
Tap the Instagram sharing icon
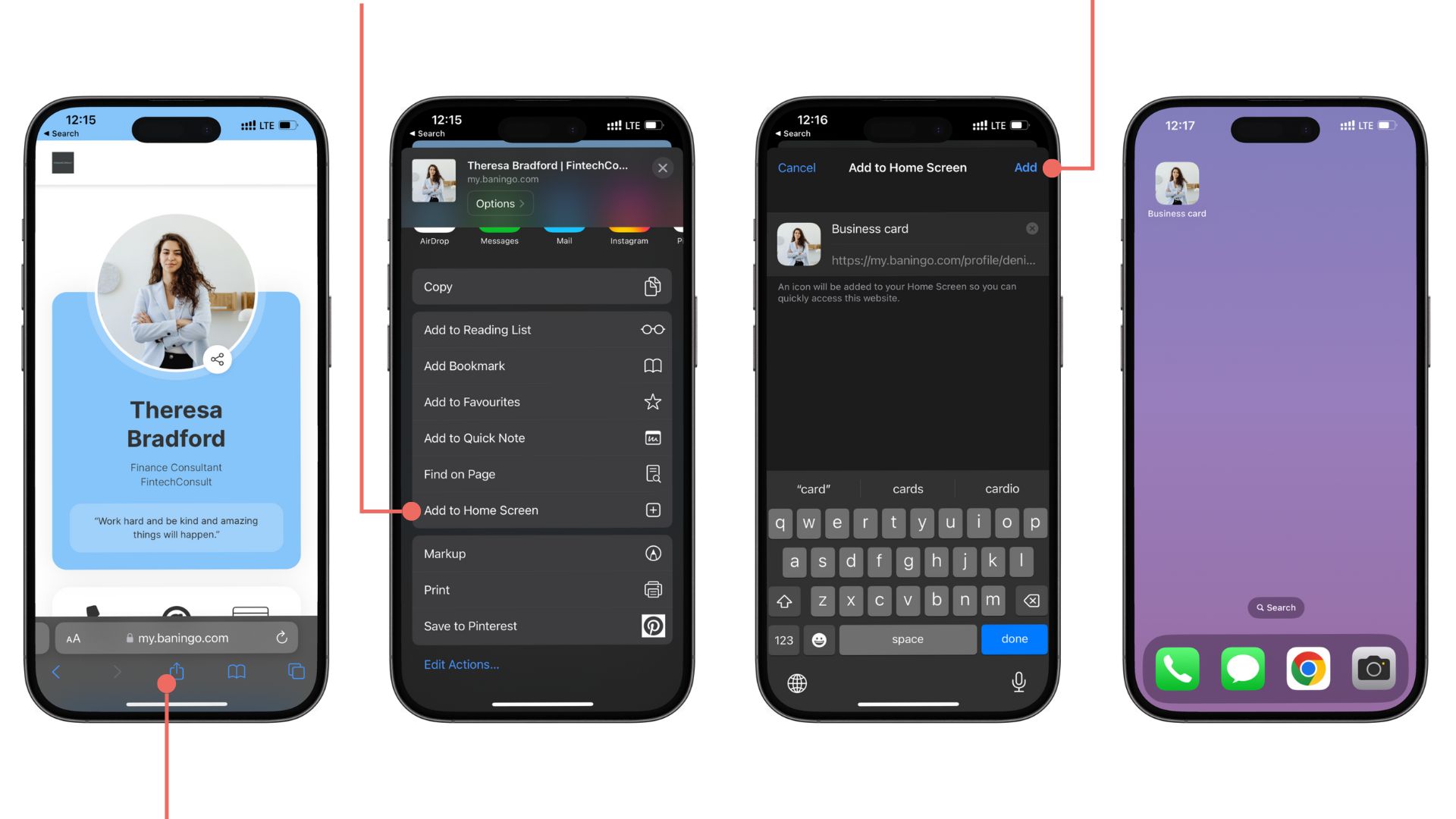click(x=626, y=230)
